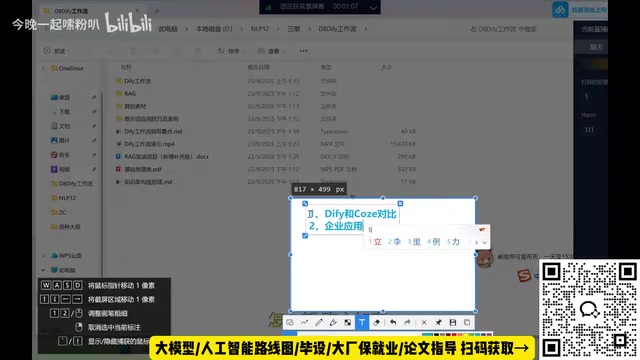Redo the annotation
The image size is (640, 360).
[x=407, y=322]
